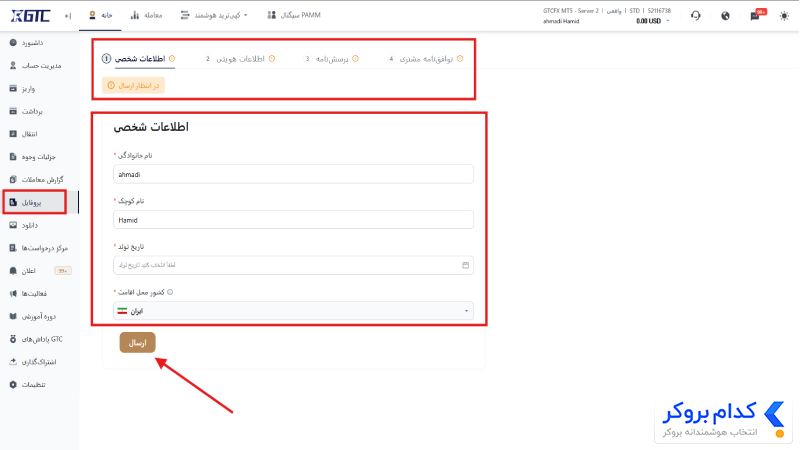
Task: Open کپی‌ترید هوشمند dropdown menu
Action: [214, 15]
